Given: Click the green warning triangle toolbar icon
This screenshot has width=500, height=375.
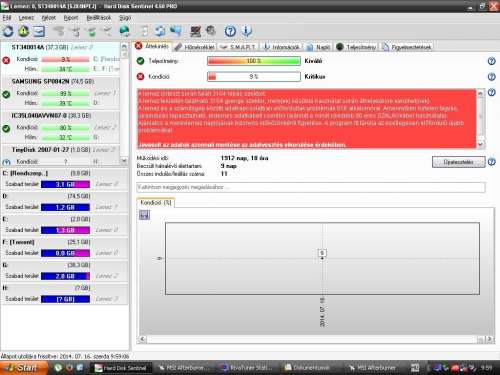Looking at the screenshot, I should (x=23, y=31).
